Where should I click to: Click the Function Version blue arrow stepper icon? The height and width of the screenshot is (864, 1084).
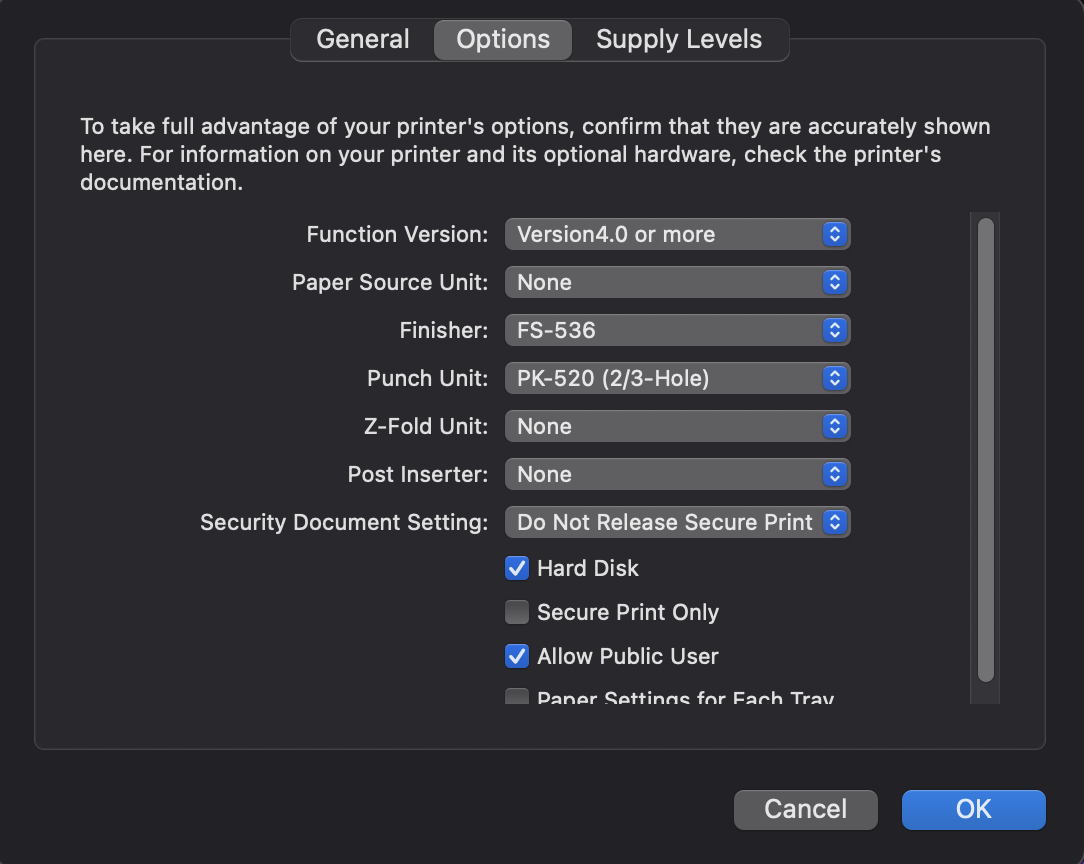point(835,235)
